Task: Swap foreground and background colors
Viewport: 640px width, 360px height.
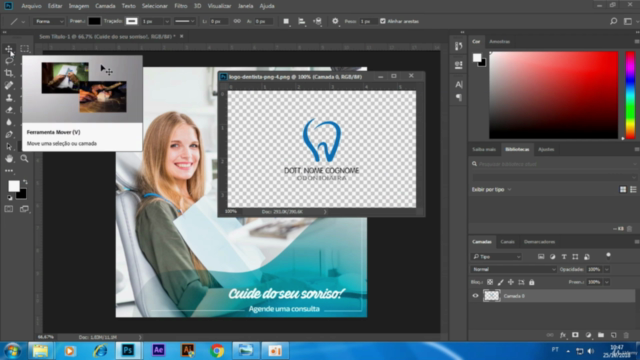Action: [25, 182]
